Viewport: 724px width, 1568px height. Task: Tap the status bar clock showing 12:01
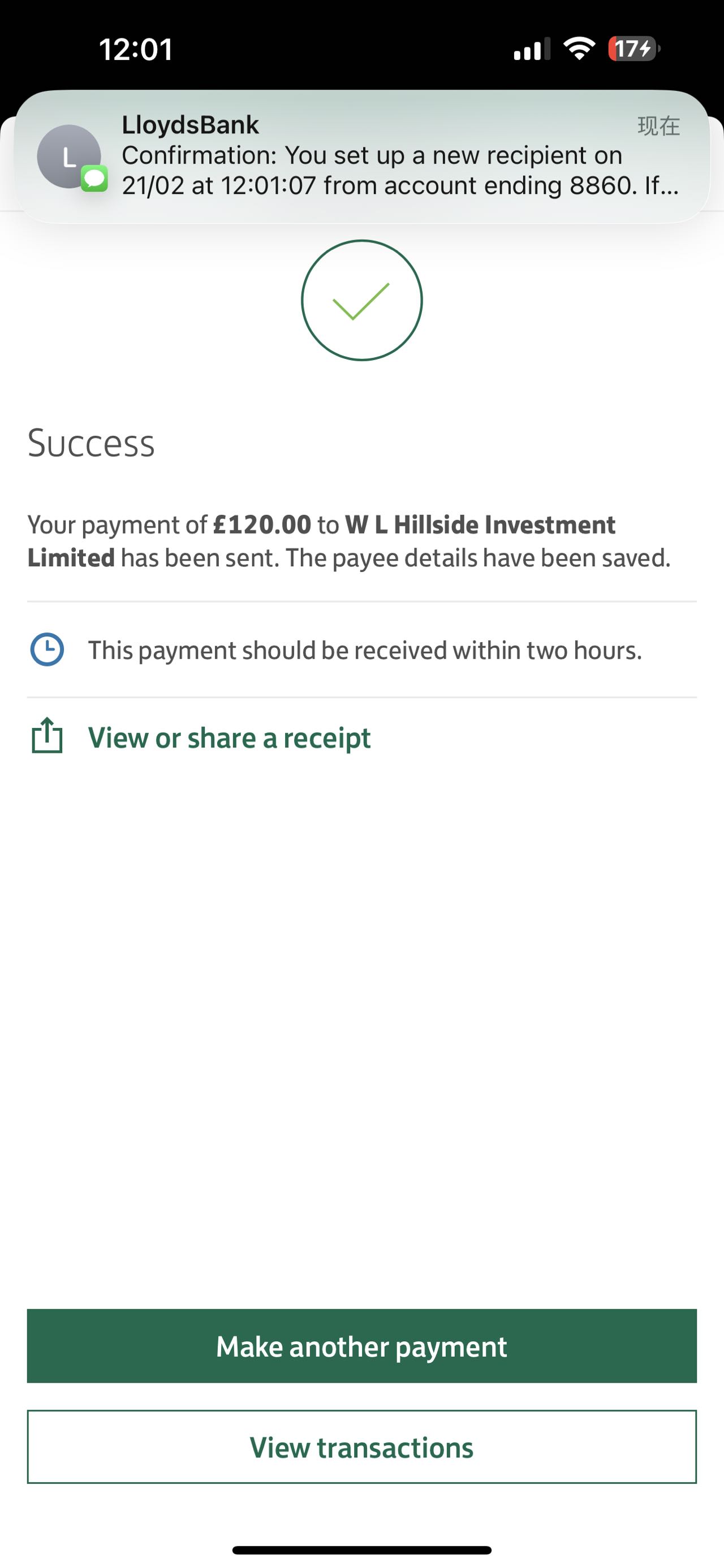coord(136,49)
